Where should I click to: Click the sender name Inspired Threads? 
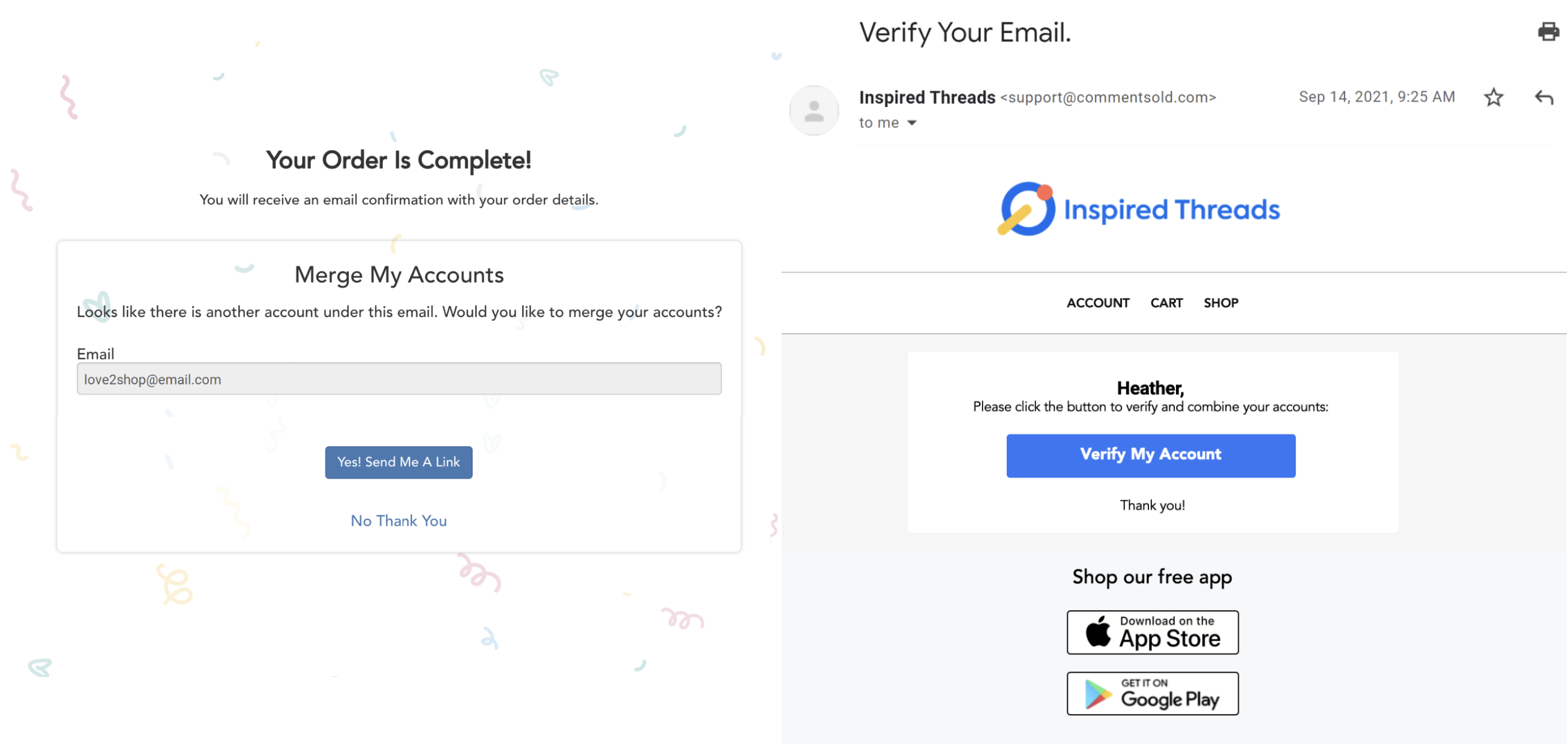[926, 97]
